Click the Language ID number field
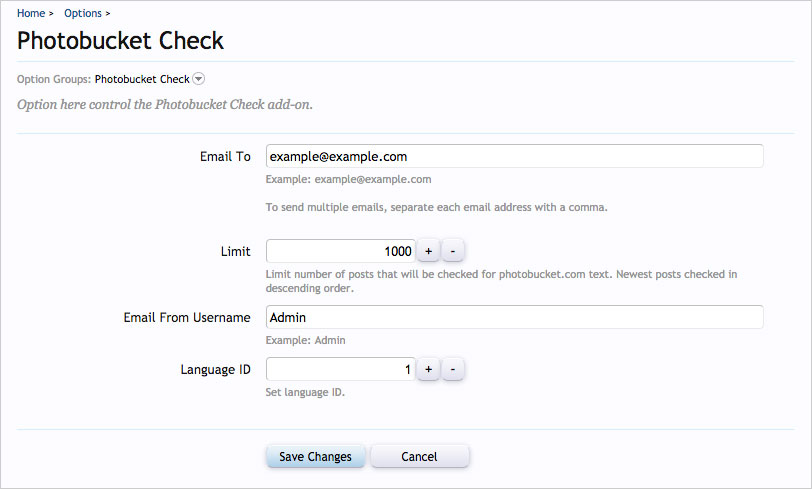The image size is (812, 489). tap(340, 369)
